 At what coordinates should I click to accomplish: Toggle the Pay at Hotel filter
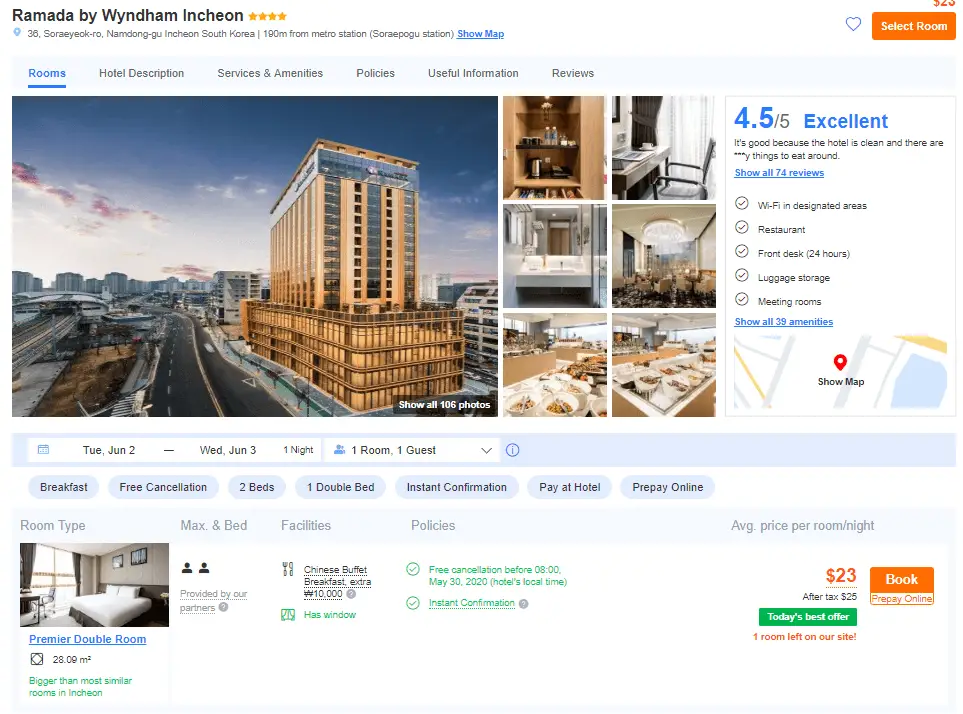(x=569, y=487)
